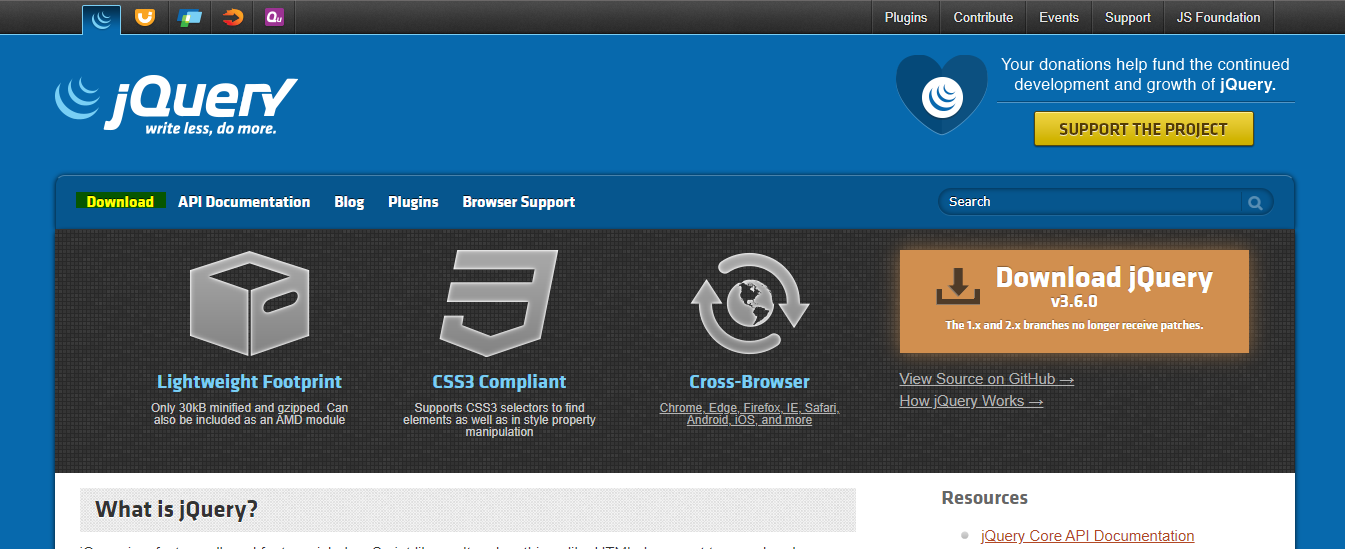Open the Sizzle project icon
The image size is (1345, 549).
point(233,17)
